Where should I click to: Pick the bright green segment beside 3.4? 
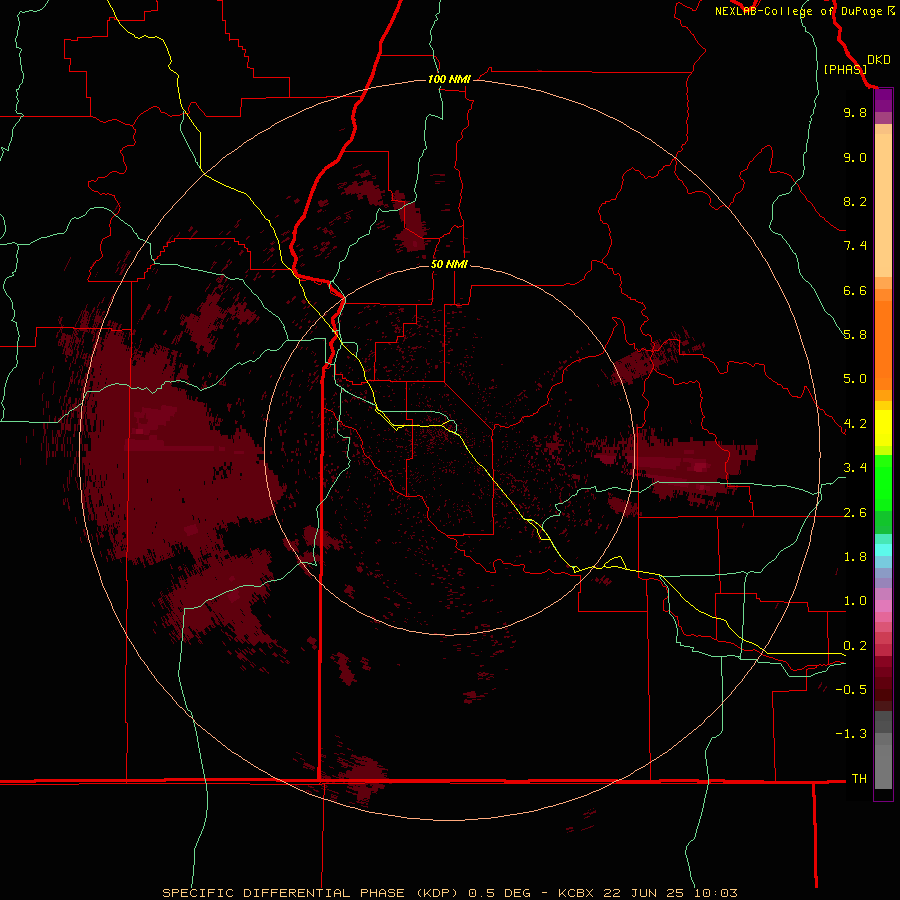(883, 483)
